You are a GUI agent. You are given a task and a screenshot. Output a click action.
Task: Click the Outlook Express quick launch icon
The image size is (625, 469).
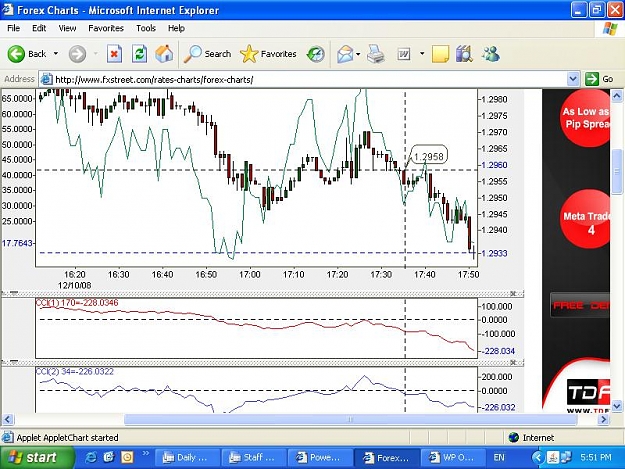pyautogui.click(x=109, y=457)
